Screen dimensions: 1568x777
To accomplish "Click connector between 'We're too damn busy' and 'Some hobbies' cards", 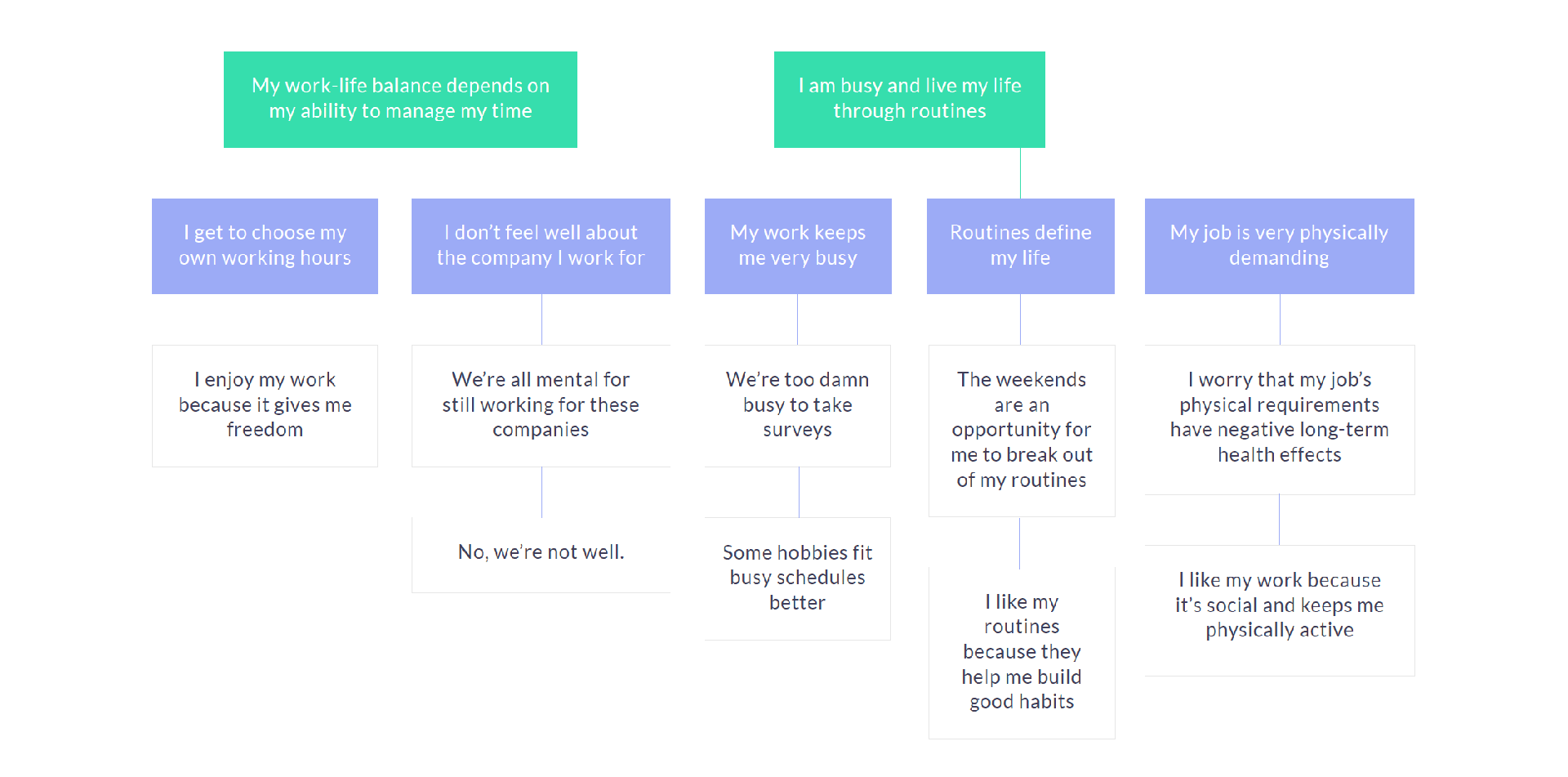I will coord(799,492).
